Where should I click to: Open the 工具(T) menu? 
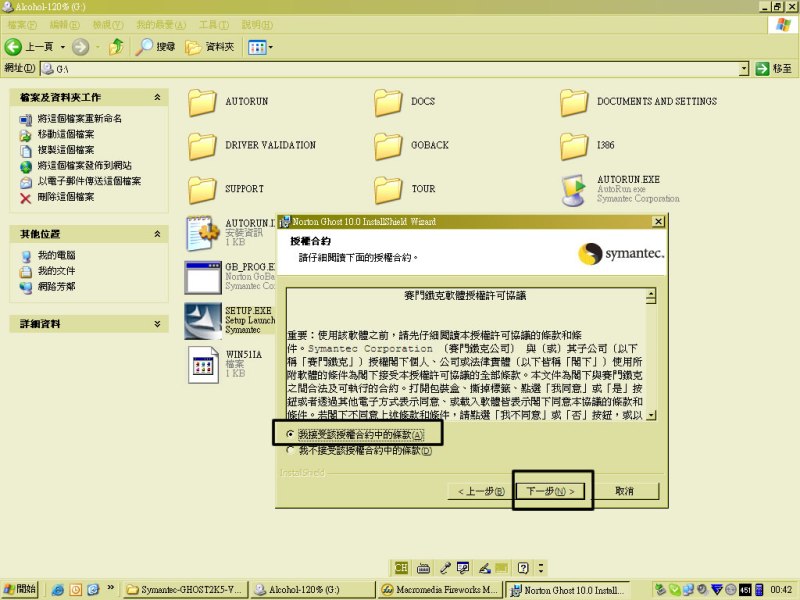pyautogui.click(x=214, y=24)
